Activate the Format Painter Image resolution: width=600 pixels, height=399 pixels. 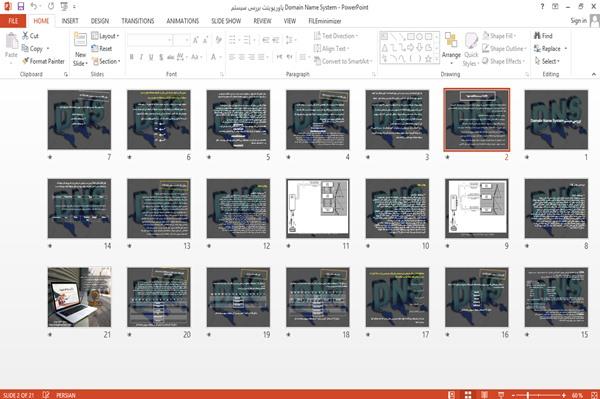coord(43,61)
